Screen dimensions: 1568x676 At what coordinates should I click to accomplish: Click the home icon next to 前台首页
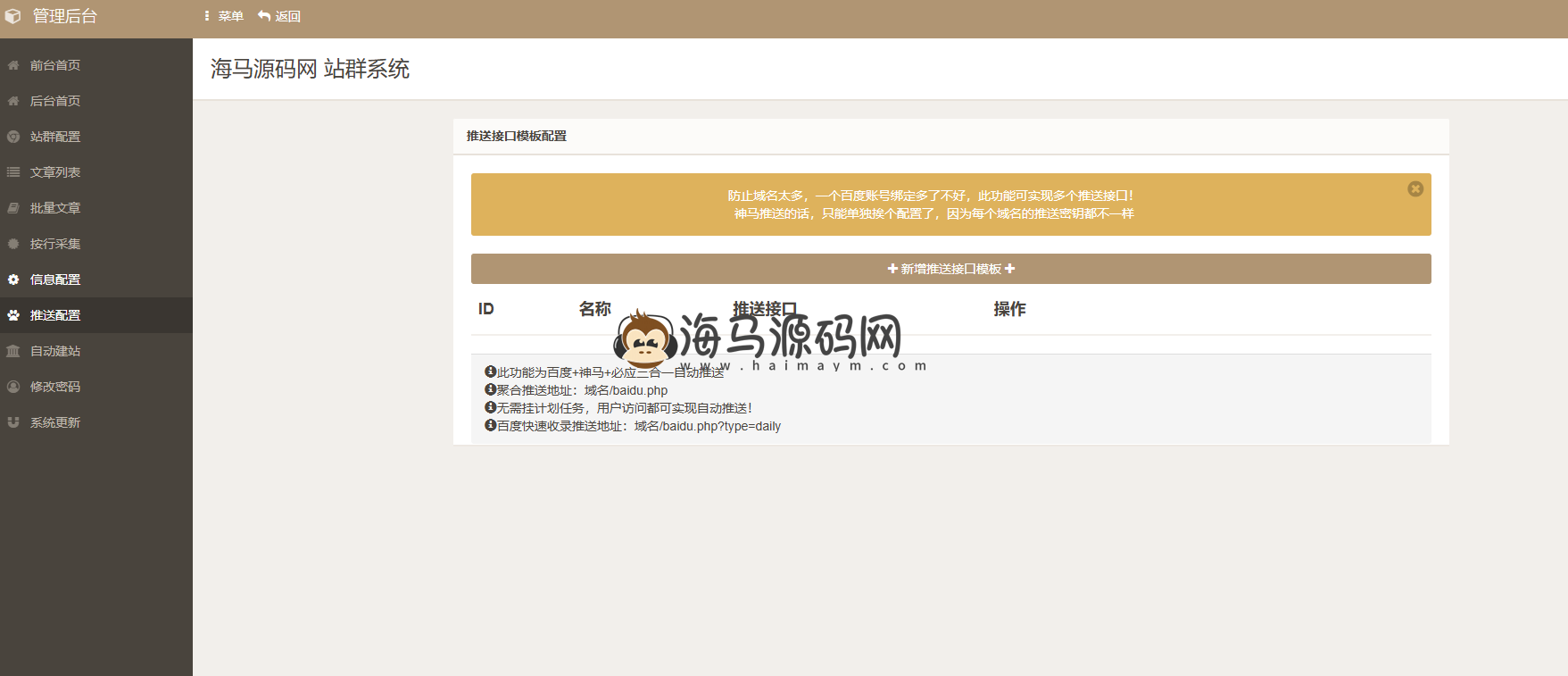tap(13, 65)
